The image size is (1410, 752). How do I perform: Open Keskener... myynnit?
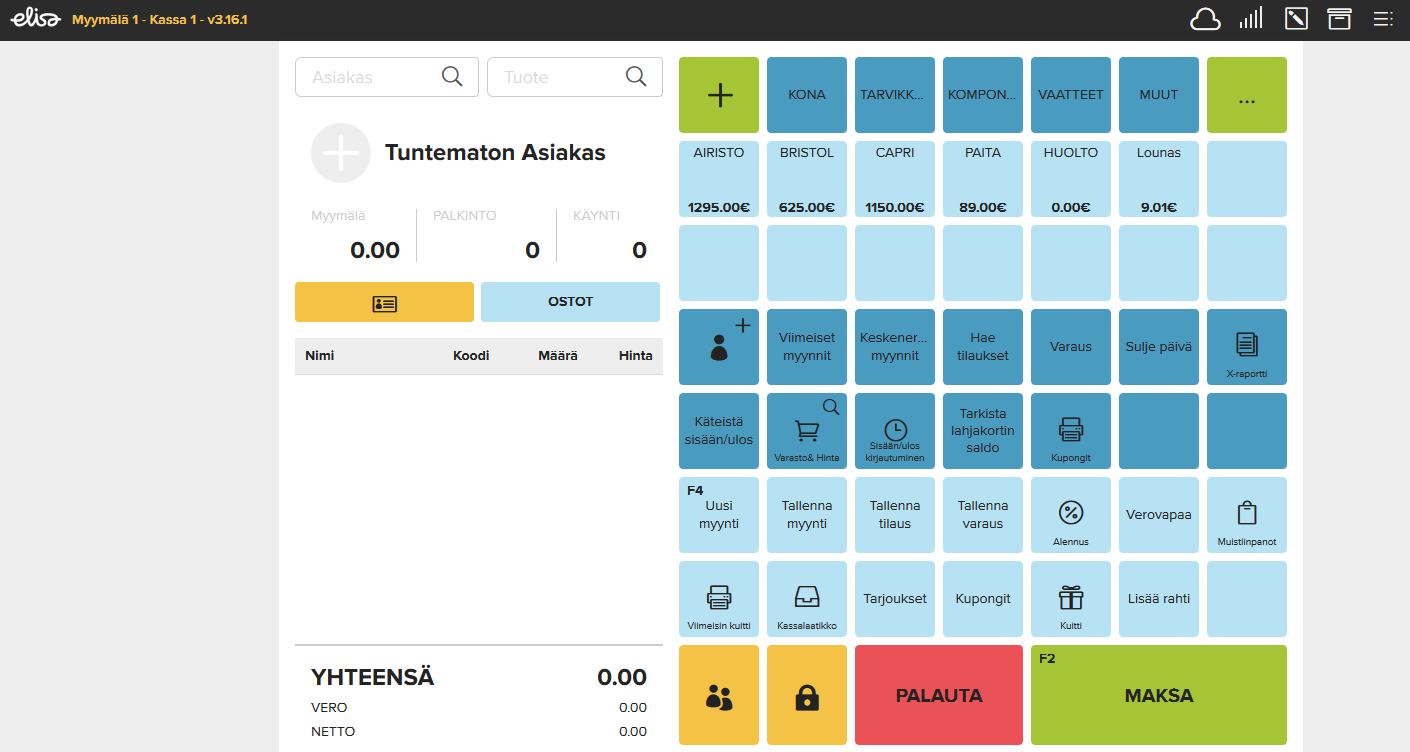(895, 347)
